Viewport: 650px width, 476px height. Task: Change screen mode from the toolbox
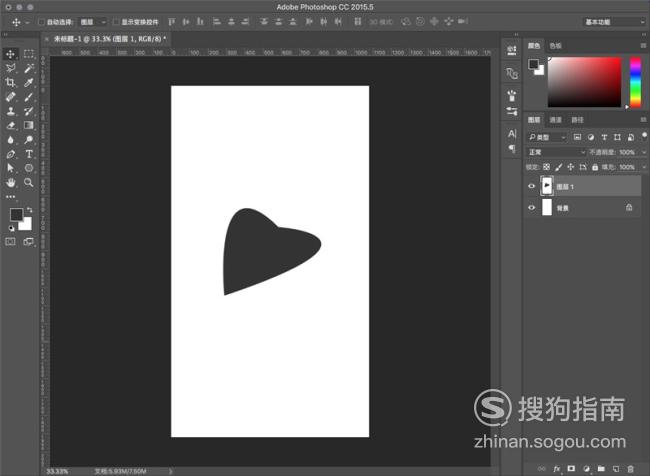tap(29, 242)
